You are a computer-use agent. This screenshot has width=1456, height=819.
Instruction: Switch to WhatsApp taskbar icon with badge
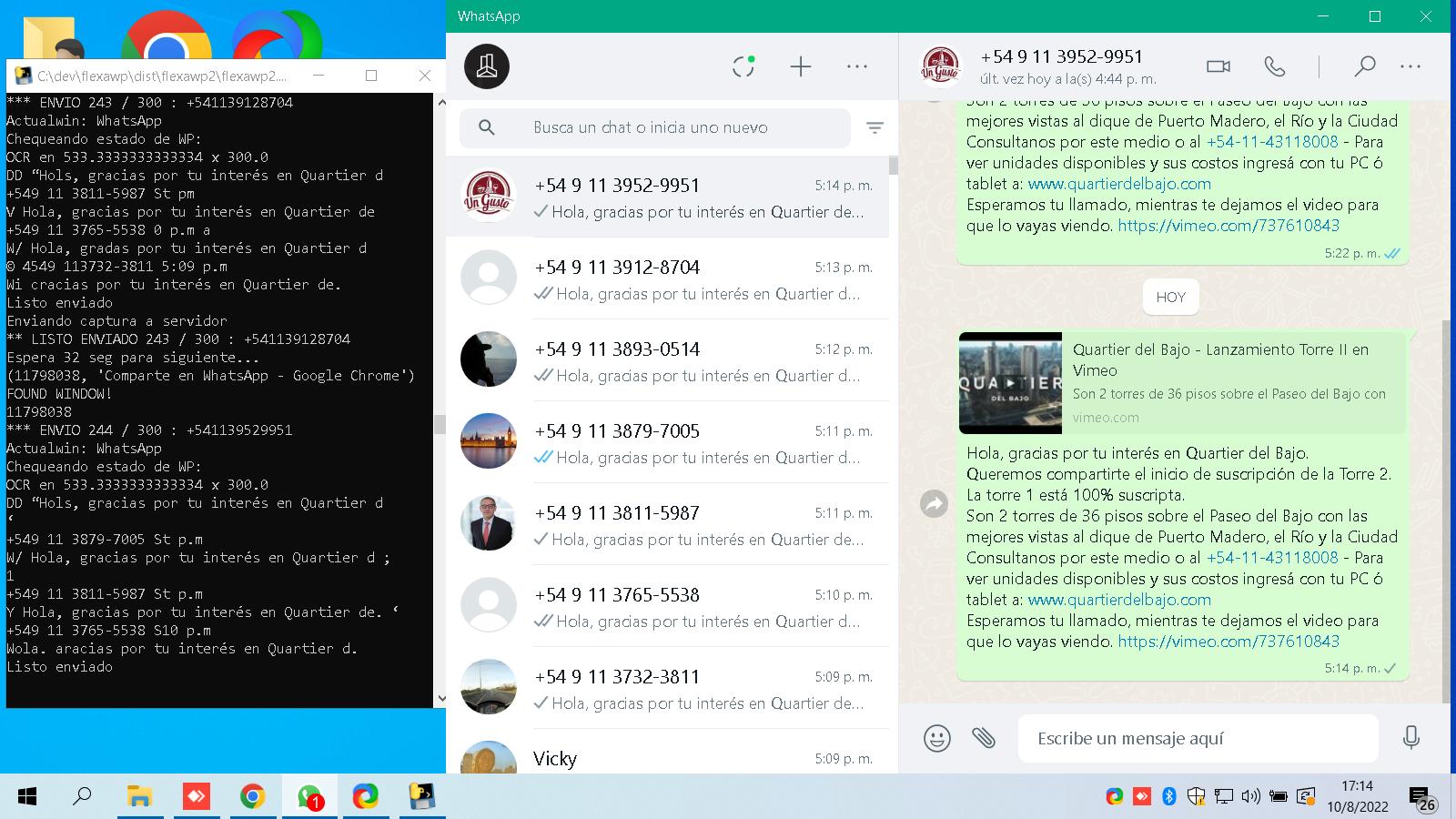pos(309,797)
